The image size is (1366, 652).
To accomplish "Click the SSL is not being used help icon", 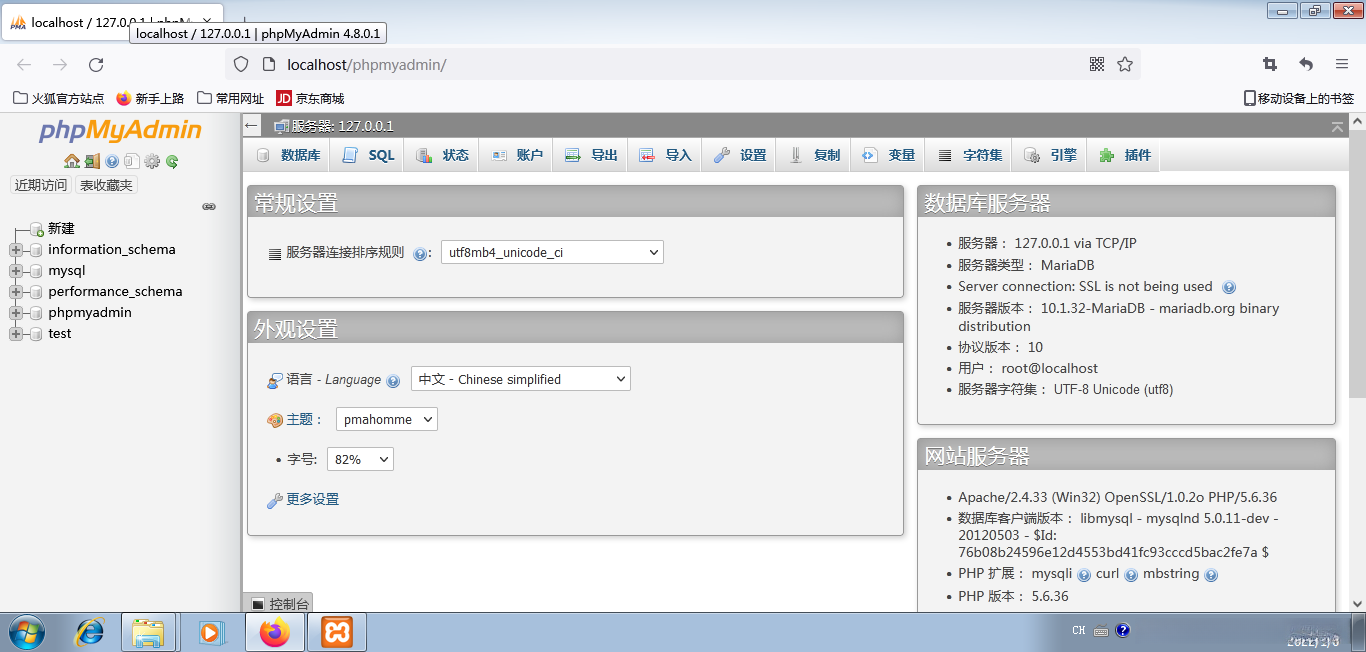I will pos(1229,287).
